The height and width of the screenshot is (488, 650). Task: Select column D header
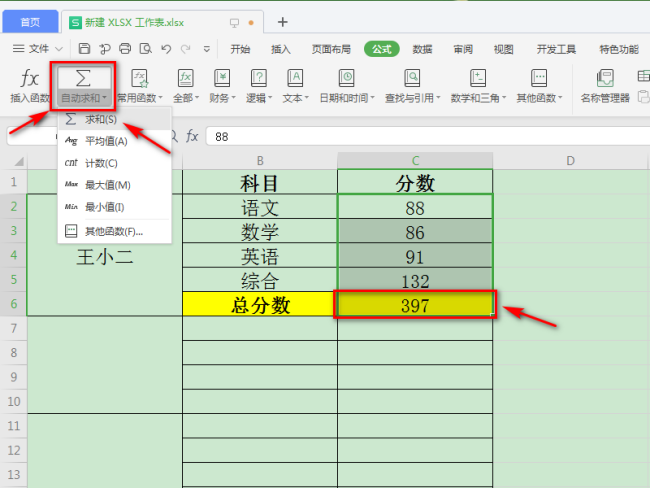[570, 161]
